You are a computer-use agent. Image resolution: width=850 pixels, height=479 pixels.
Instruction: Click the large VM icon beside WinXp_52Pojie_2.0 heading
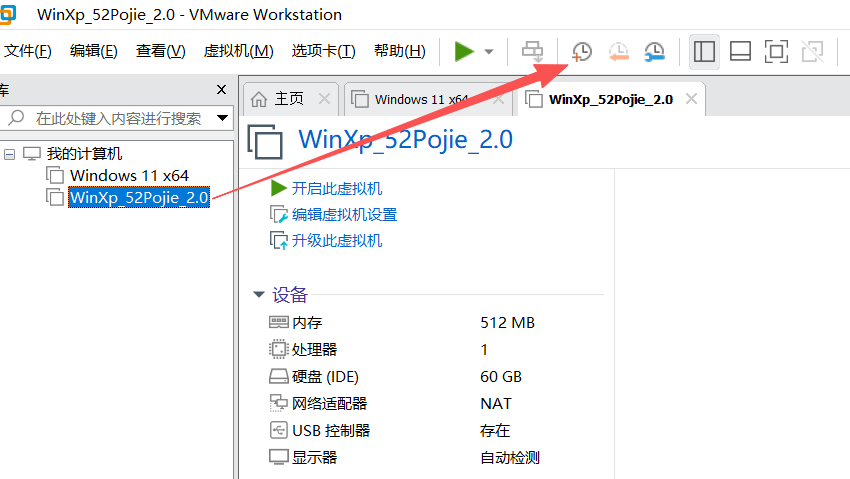tap(265, 141)
